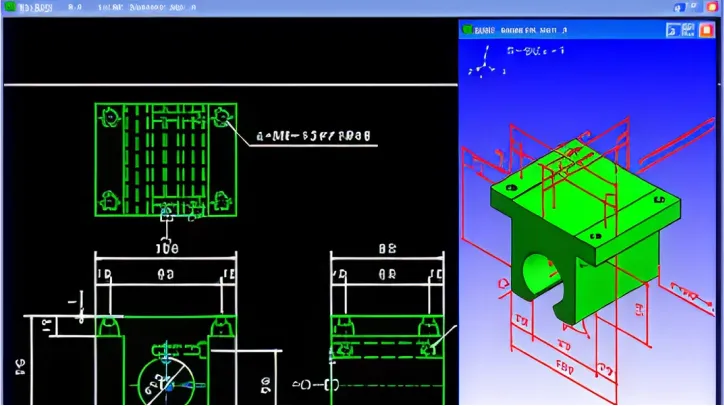Click the width dimension text above side view
This screenshot has height=406, width=724.
pyautogui.click(x=388, y=248)
